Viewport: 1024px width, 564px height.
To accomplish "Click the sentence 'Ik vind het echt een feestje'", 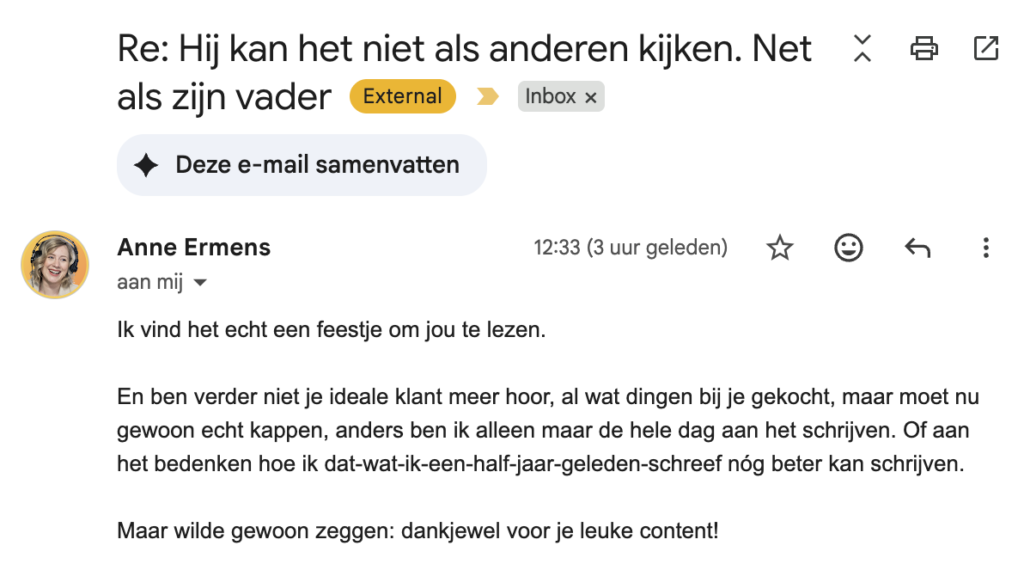I will tap(332, 330).
